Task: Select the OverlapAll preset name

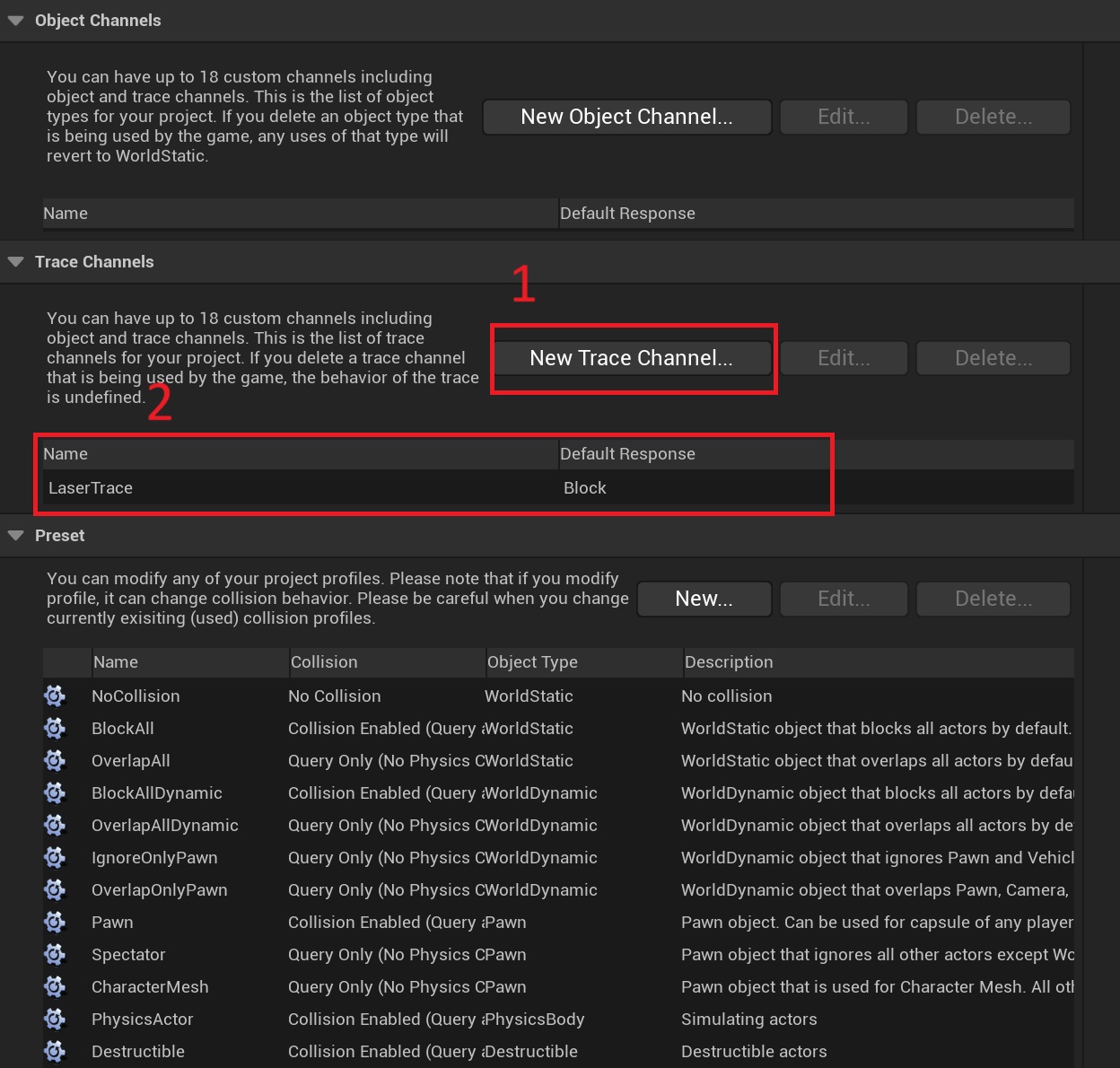Action: click(x=131, y=761)
